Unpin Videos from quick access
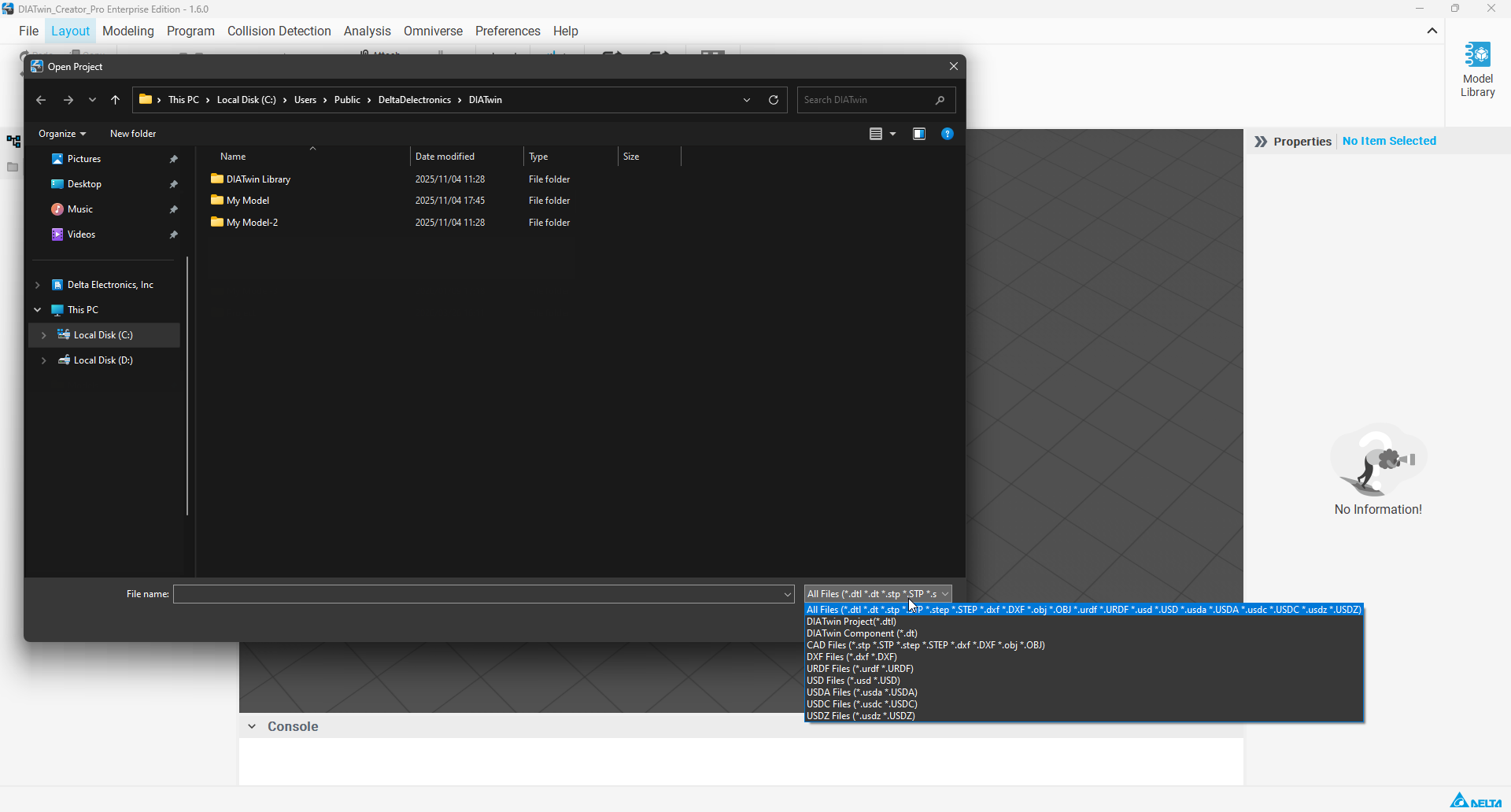The height and width of the screenshot is (812, 1511). pos(174,234)
